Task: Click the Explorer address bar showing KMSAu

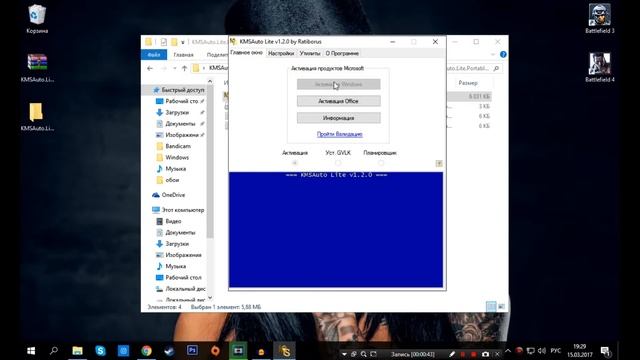Action: (x=210, y=68)
